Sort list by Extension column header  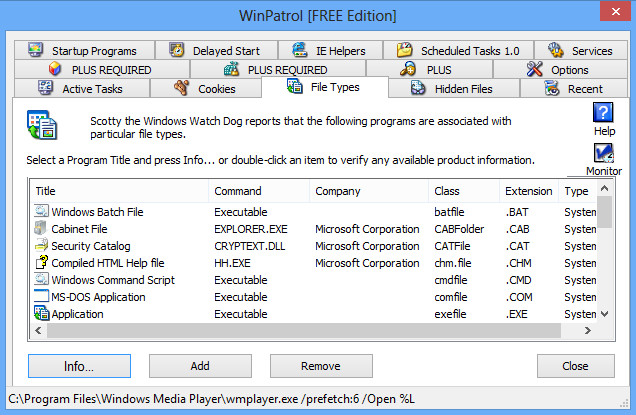click(x=529, y=191)
